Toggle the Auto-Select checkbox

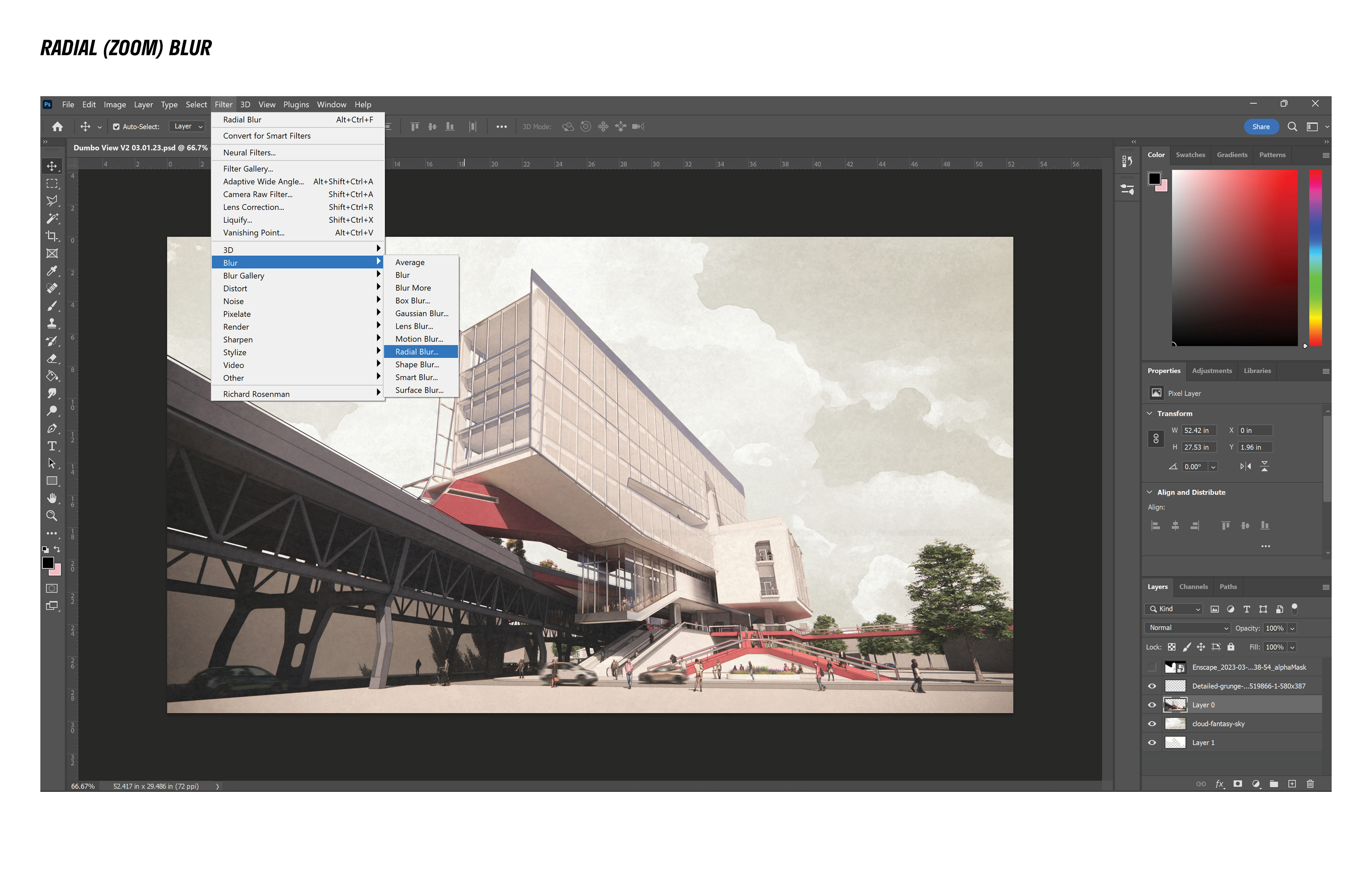coord(116,127)
